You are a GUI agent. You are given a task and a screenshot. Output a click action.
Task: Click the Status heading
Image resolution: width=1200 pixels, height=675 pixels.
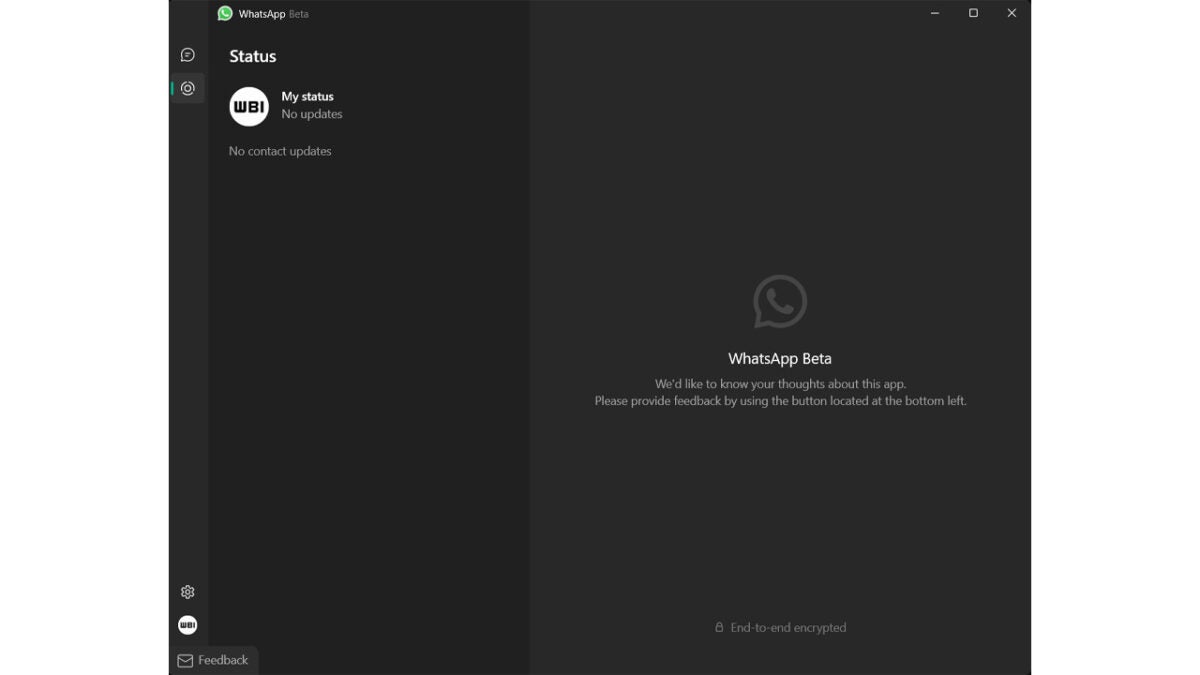tap(253, 56)
